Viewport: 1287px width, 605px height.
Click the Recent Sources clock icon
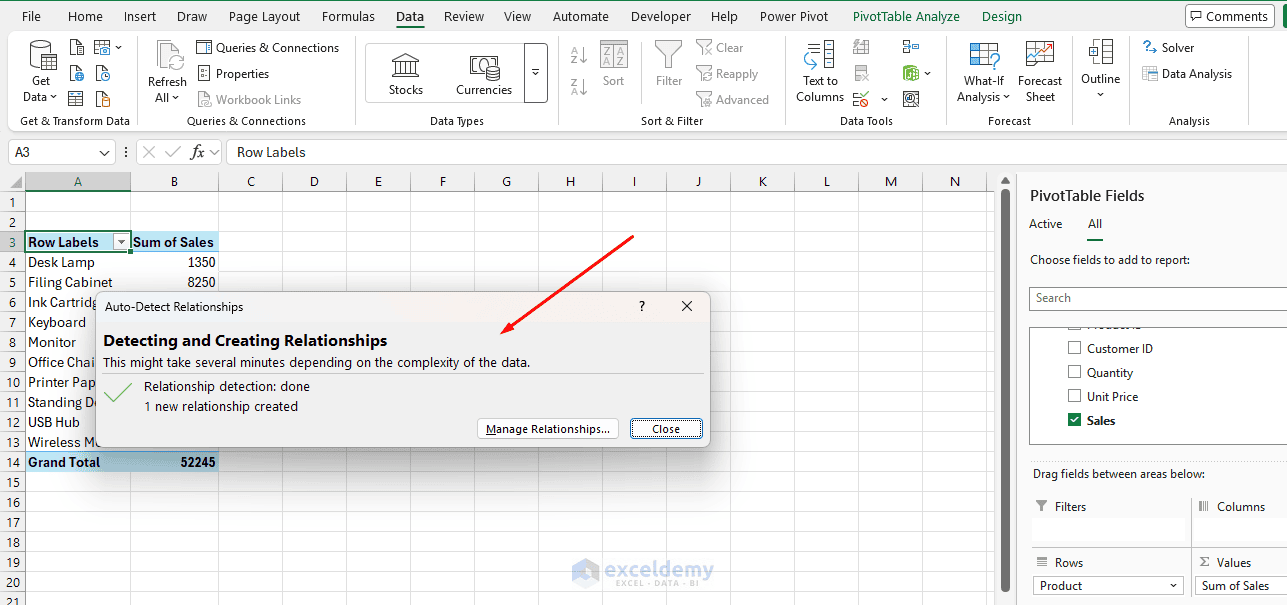coord(102,74)
